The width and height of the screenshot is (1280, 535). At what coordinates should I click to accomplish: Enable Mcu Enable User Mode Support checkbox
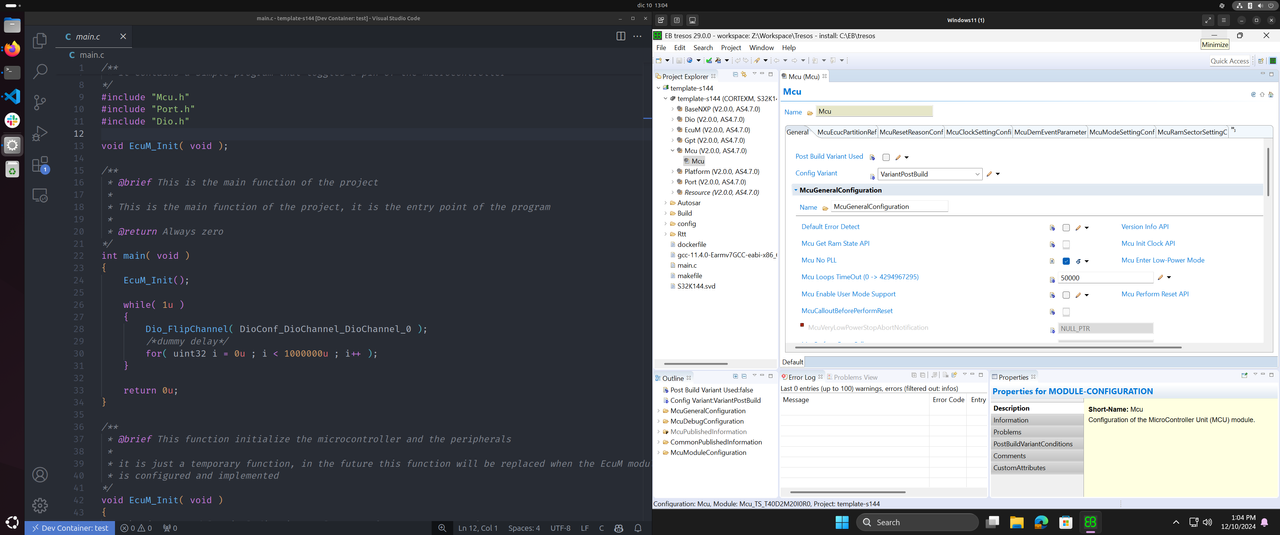coord(1066,295)
